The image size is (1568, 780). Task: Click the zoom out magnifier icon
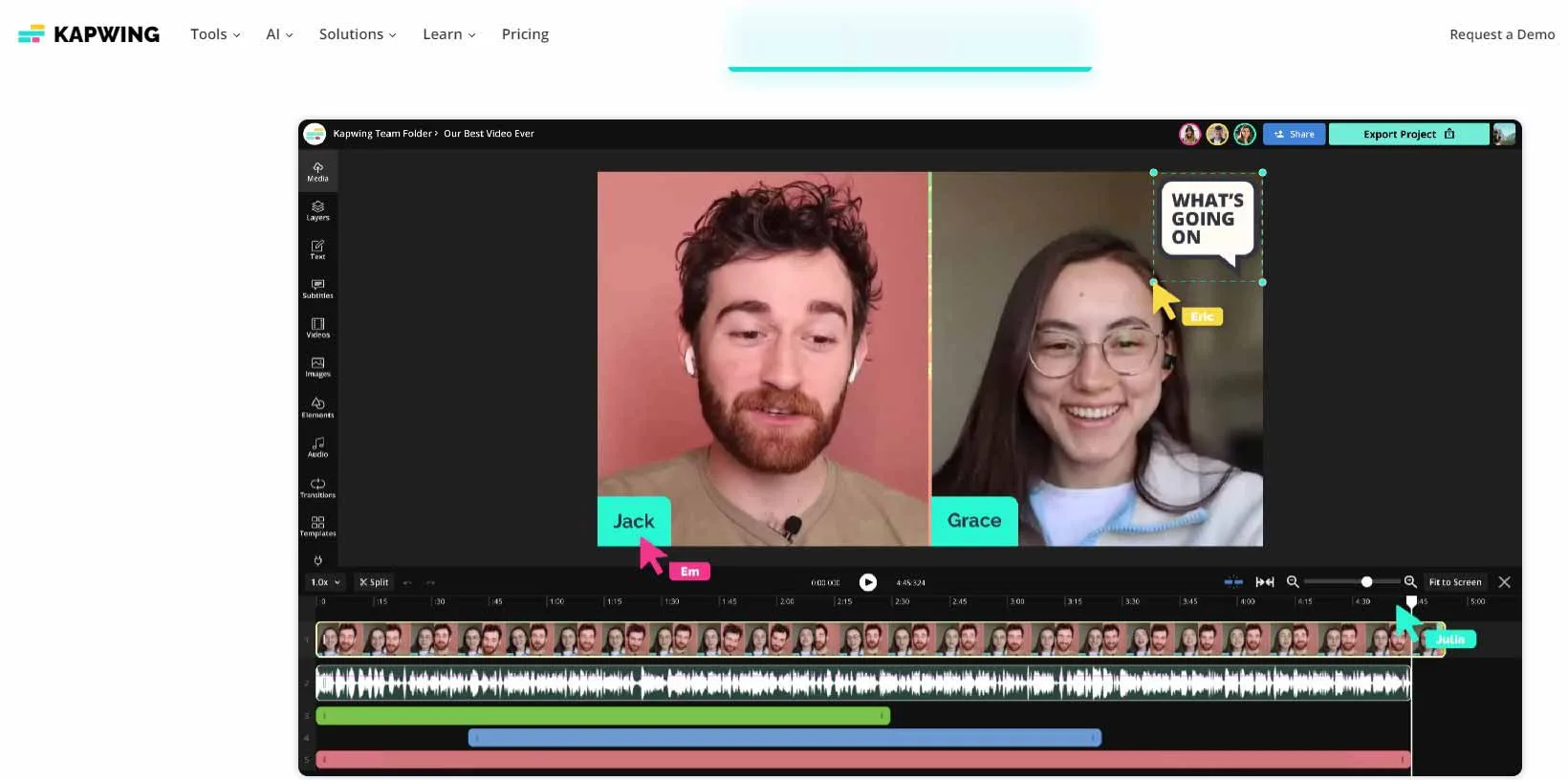click(x=1293, y=582)
